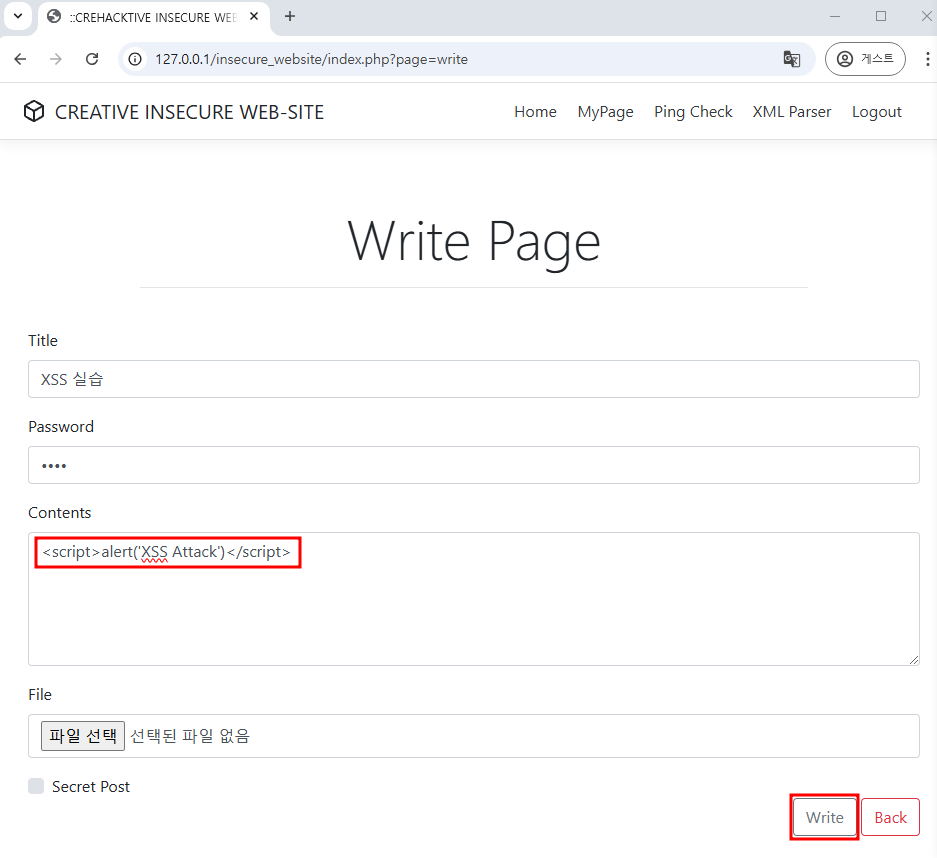Viewport: 937px width, 858px height.
Task: Click the 선택된 파일 없음 text
Action: click(190, 736)
